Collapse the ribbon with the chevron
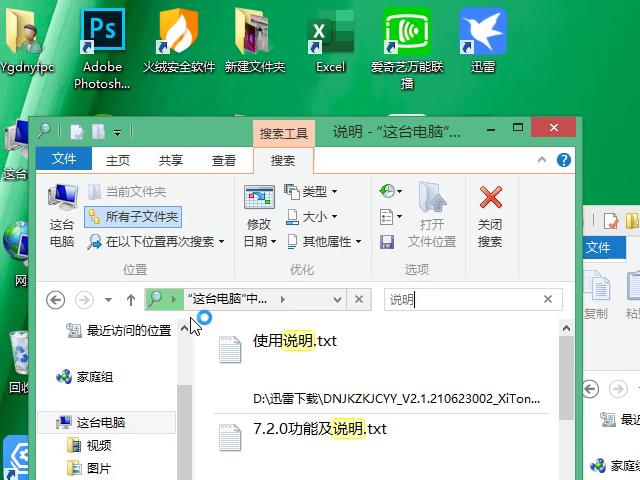Screen dimensions: 640x480 pyautogui.click(x=542, y=160)
